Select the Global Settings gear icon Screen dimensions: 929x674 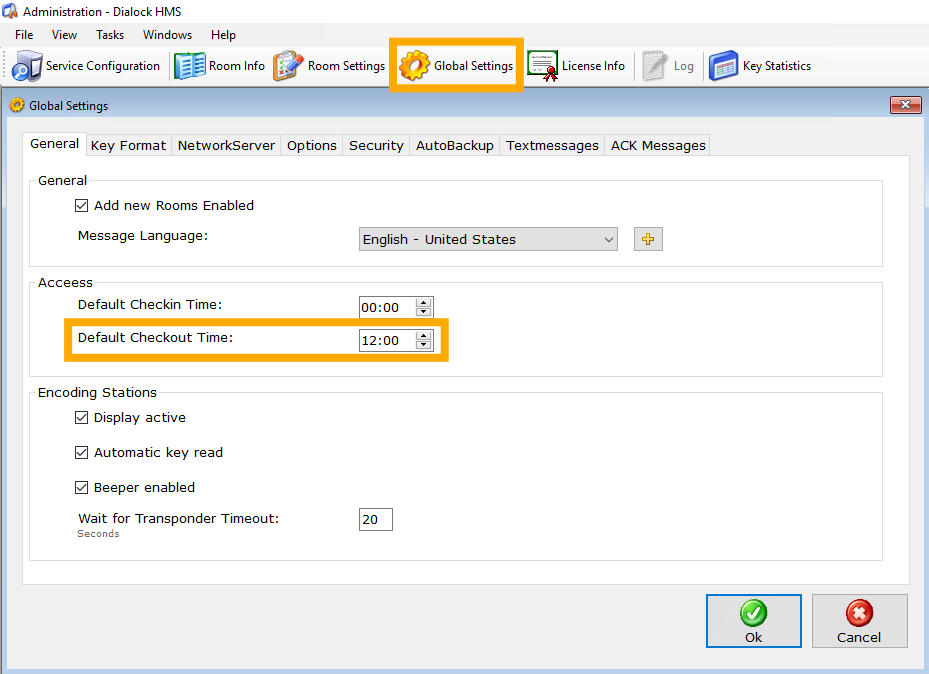(414, 66)
